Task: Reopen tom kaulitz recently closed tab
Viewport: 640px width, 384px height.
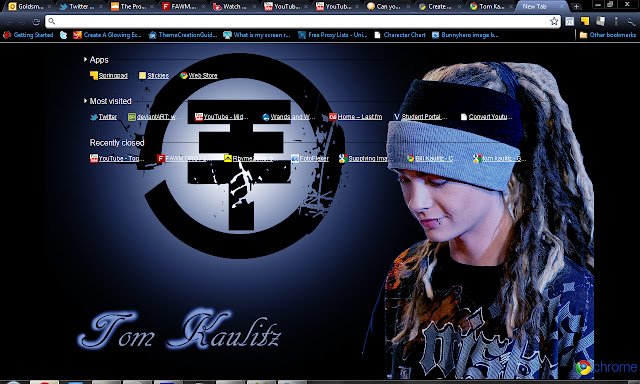Action: click(499, 158)
